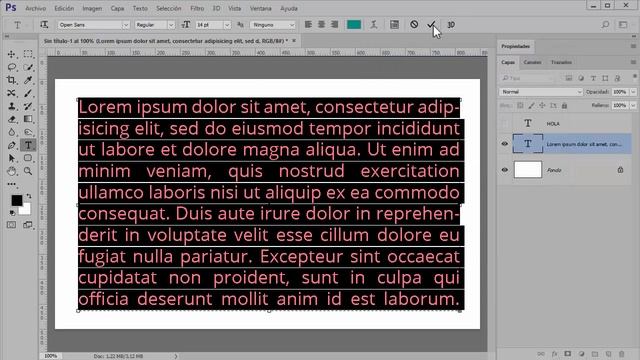640x360 pixels.
Task: Select the Move tool
Action: [11, 54]
